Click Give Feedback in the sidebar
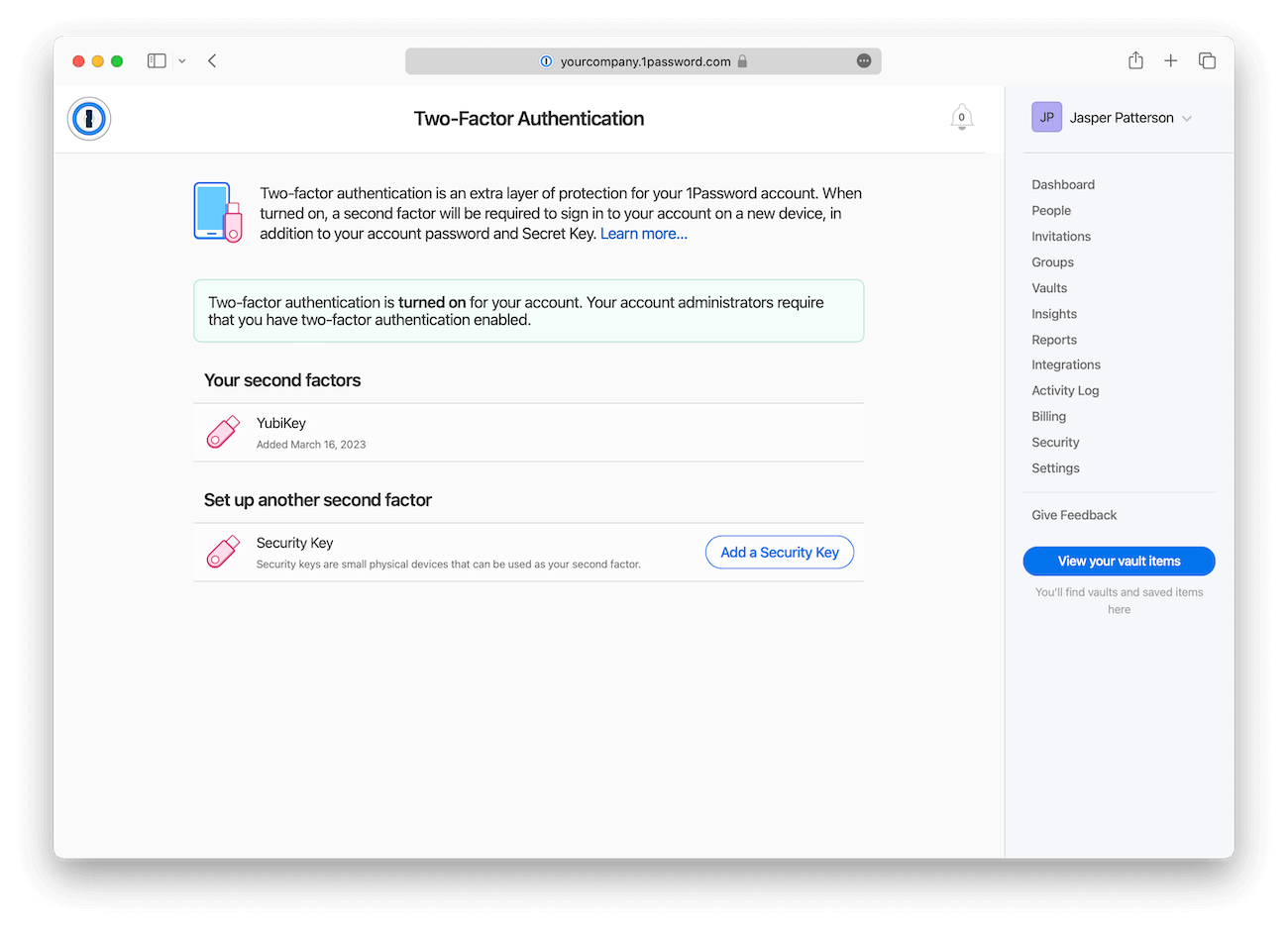 [1073, 514]
